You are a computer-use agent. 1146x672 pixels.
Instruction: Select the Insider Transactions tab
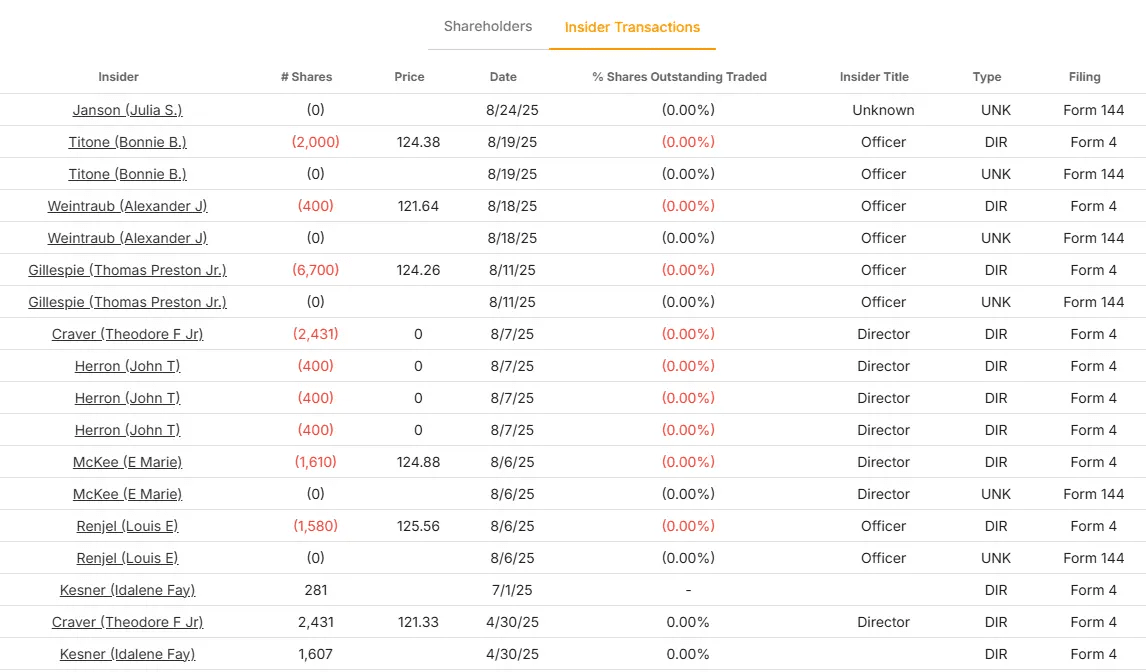(x=632, y=27)
